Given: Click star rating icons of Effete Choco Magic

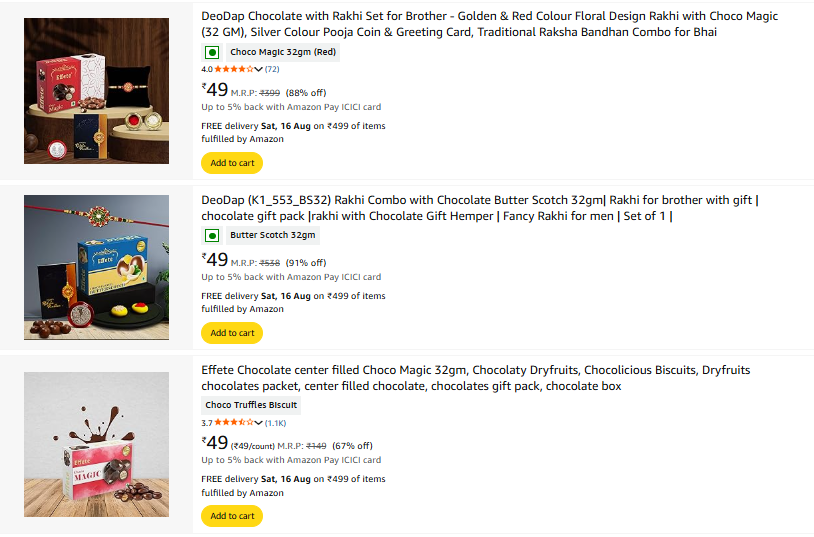Looking at the screenshot, I should 234,423.
